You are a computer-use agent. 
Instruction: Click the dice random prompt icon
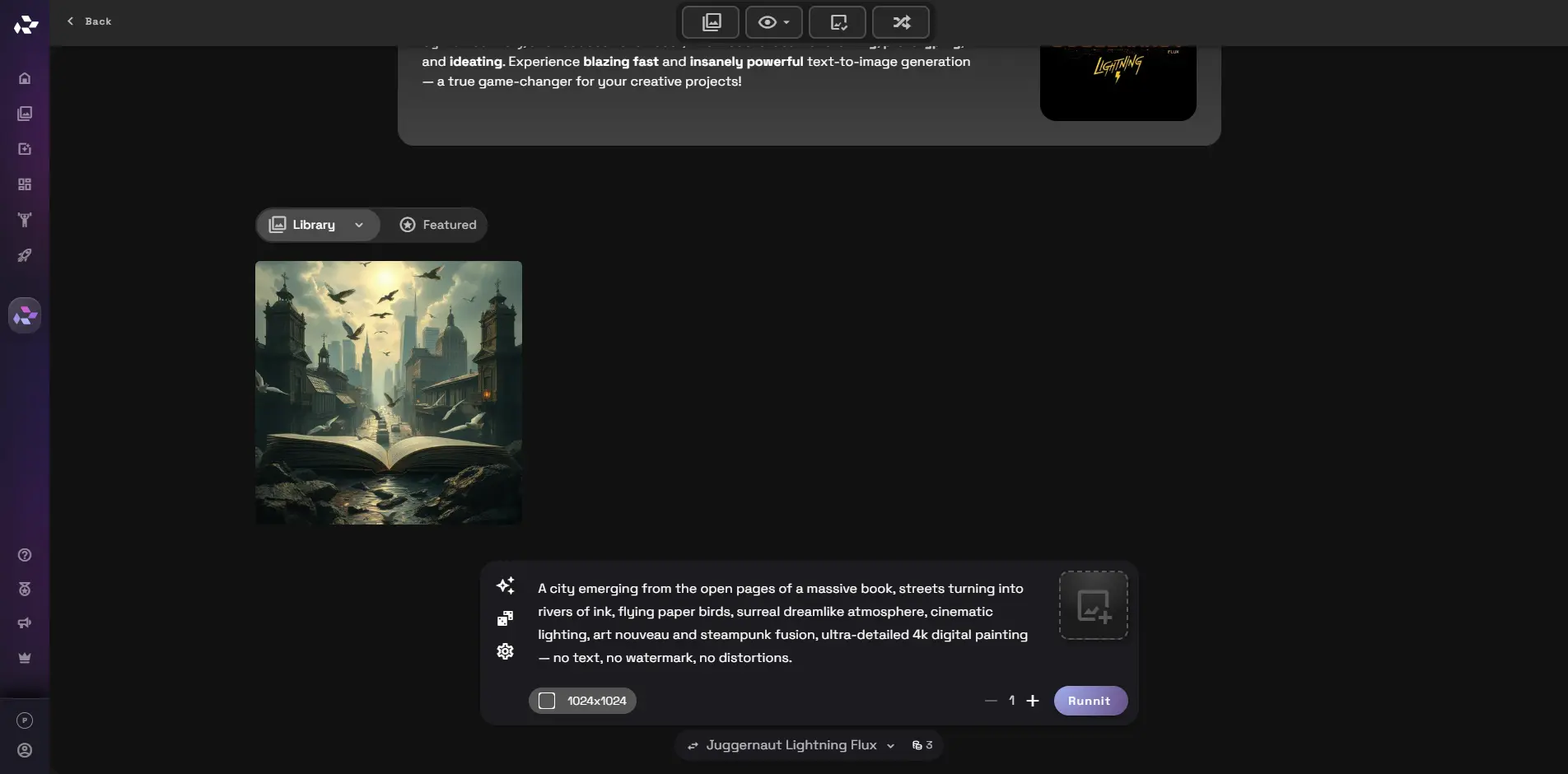[x=506, y=618]
